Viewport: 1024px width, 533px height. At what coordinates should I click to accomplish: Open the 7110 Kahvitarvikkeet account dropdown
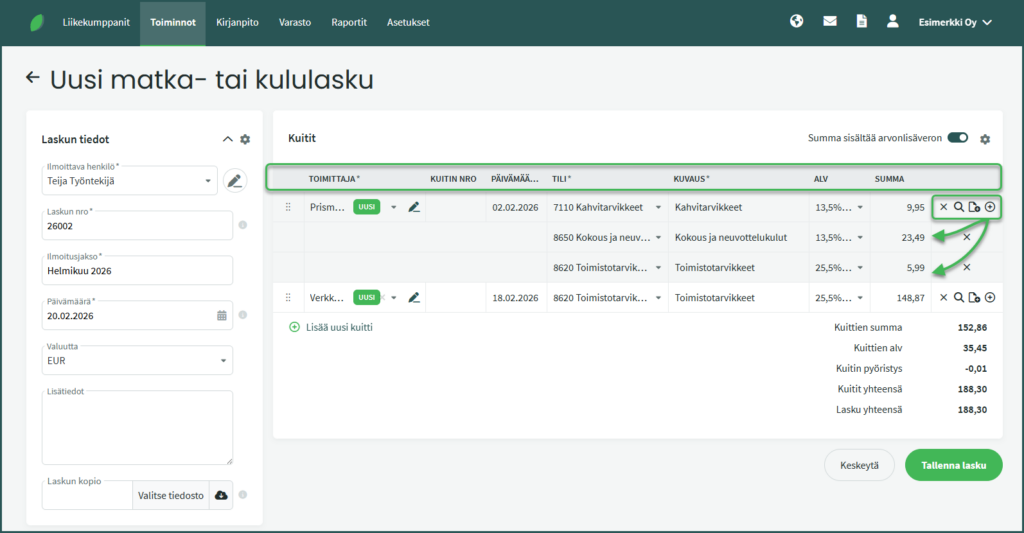[658, 208]
